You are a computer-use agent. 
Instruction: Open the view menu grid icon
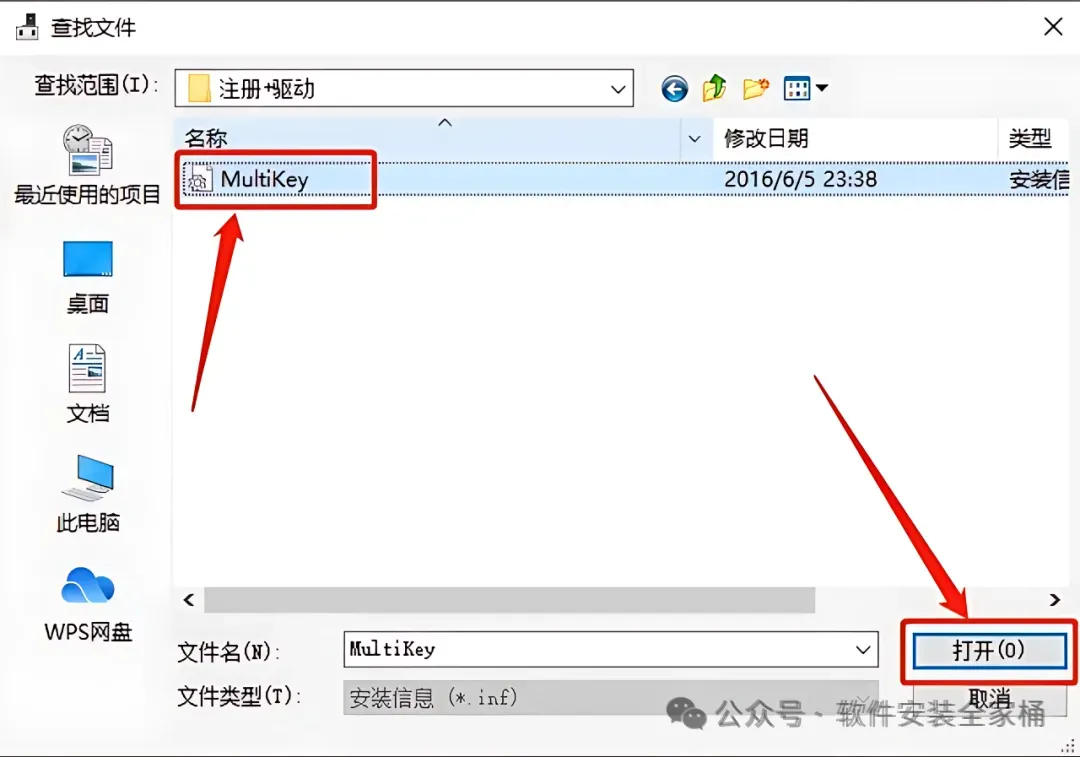pos(797,89)
